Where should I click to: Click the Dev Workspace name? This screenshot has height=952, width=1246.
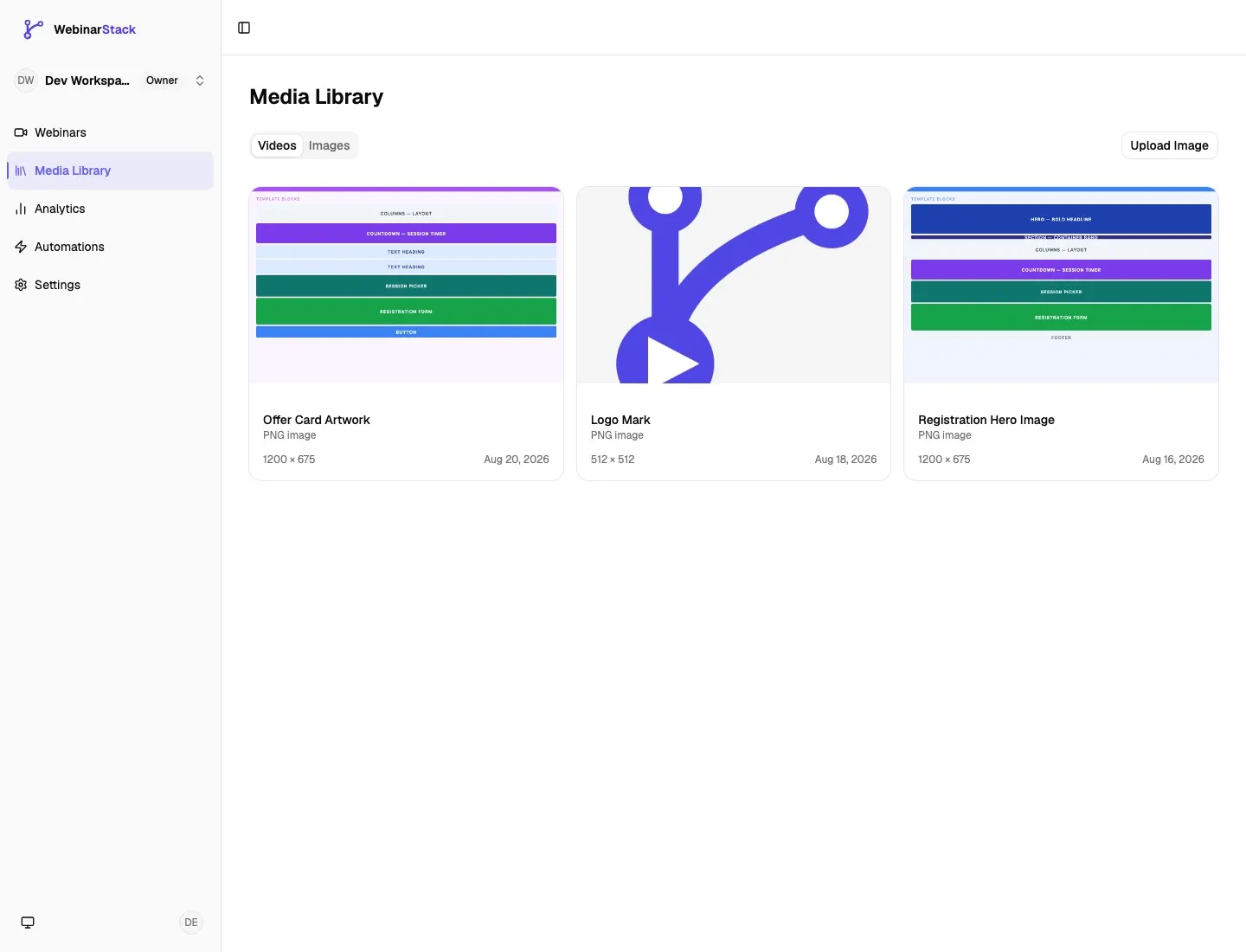[87, 80]
